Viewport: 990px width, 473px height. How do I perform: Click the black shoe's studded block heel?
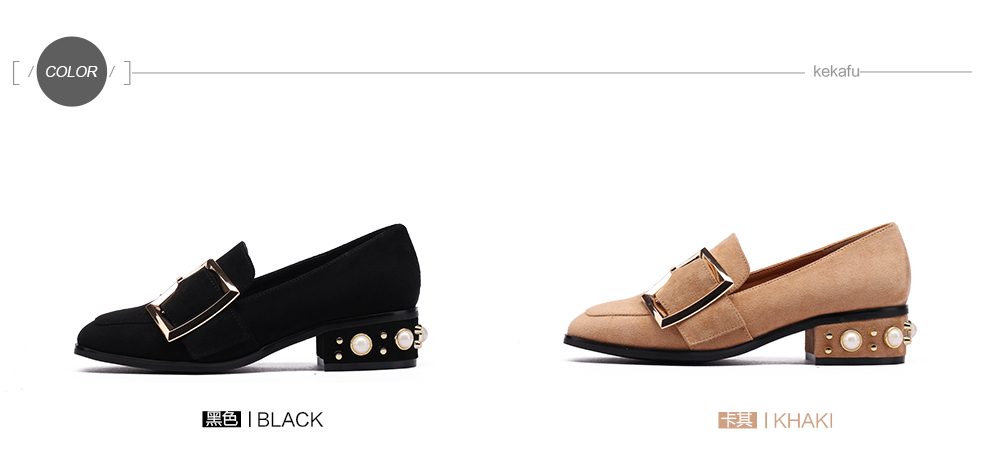click(x=368, y=345)
